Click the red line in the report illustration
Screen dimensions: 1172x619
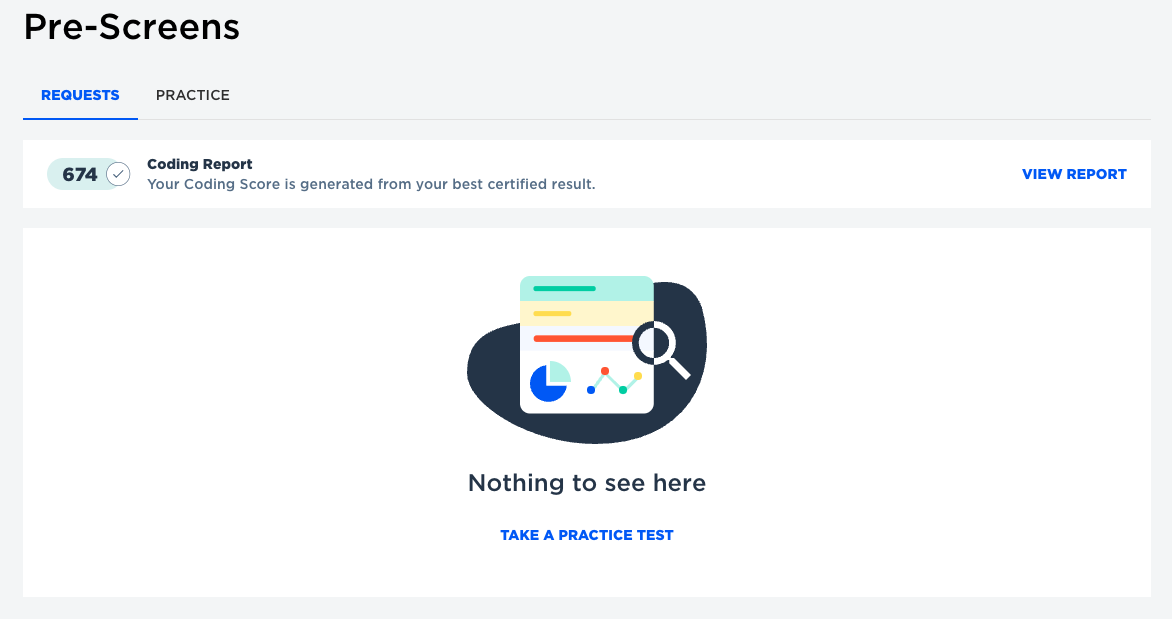[x=584, y=339]
